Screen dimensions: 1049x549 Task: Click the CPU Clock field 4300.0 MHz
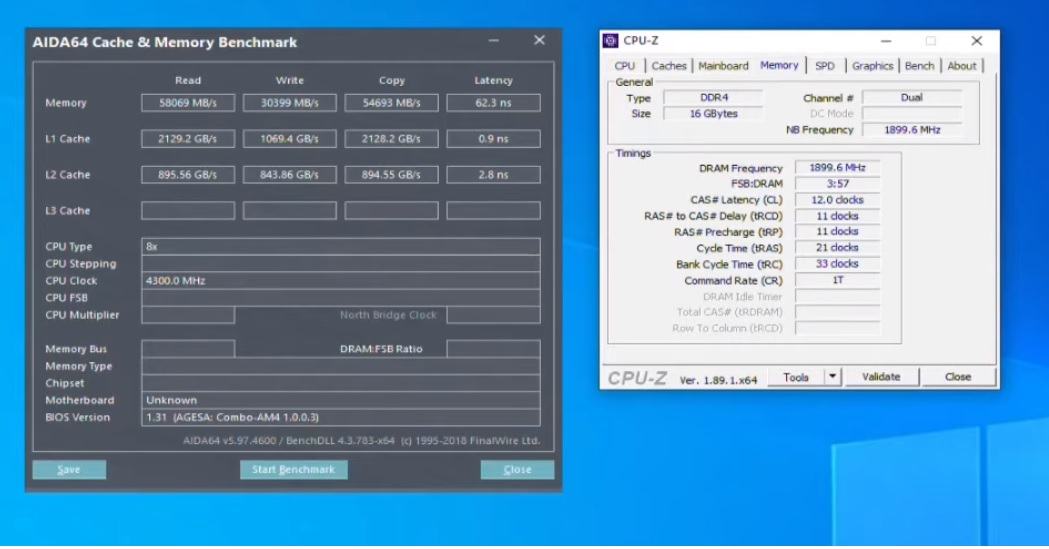341,281
